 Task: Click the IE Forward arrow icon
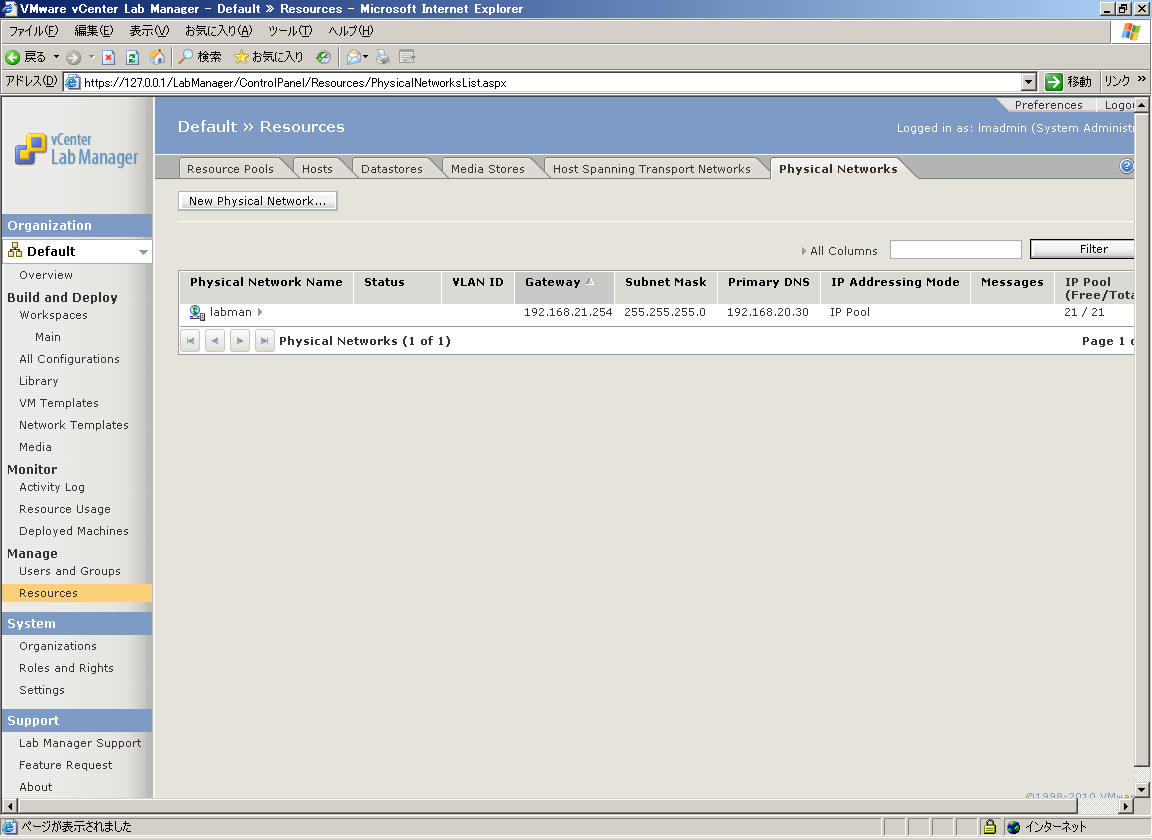click(x=73, y=57)
